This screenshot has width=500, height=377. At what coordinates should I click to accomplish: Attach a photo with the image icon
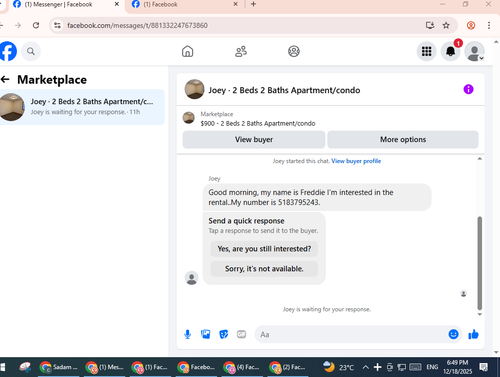point(206,334)
